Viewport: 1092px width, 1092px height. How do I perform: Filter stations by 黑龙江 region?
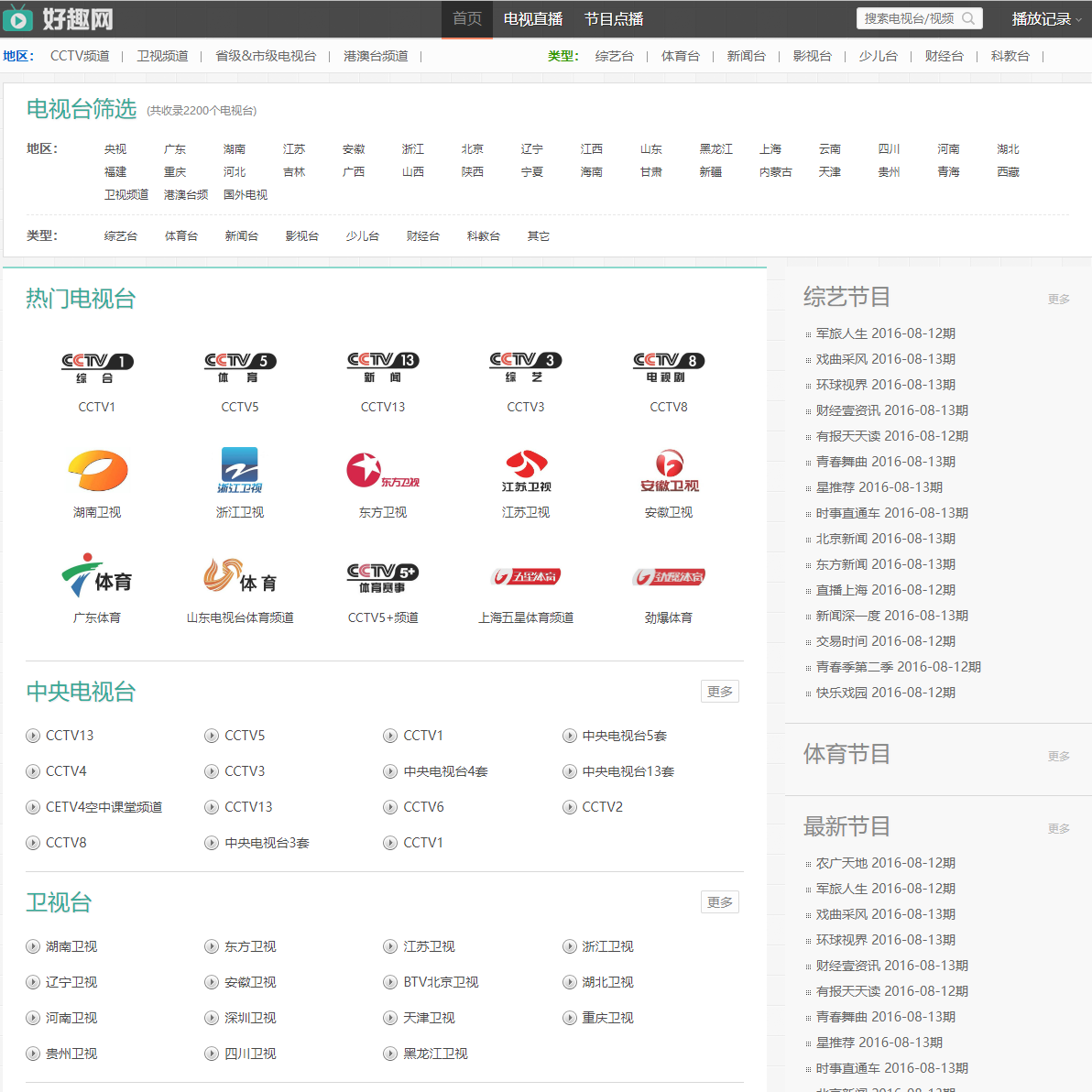tap(715, 149)
